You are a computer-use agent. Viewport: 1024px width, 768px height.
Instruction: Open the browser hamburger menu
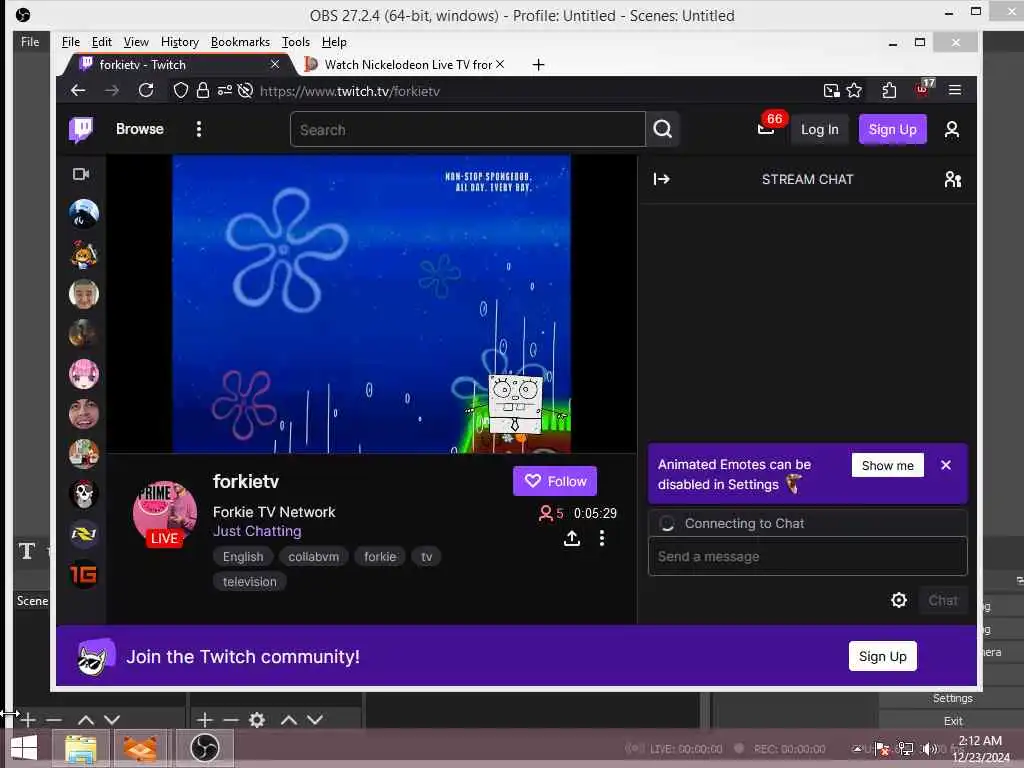point(955,90)
